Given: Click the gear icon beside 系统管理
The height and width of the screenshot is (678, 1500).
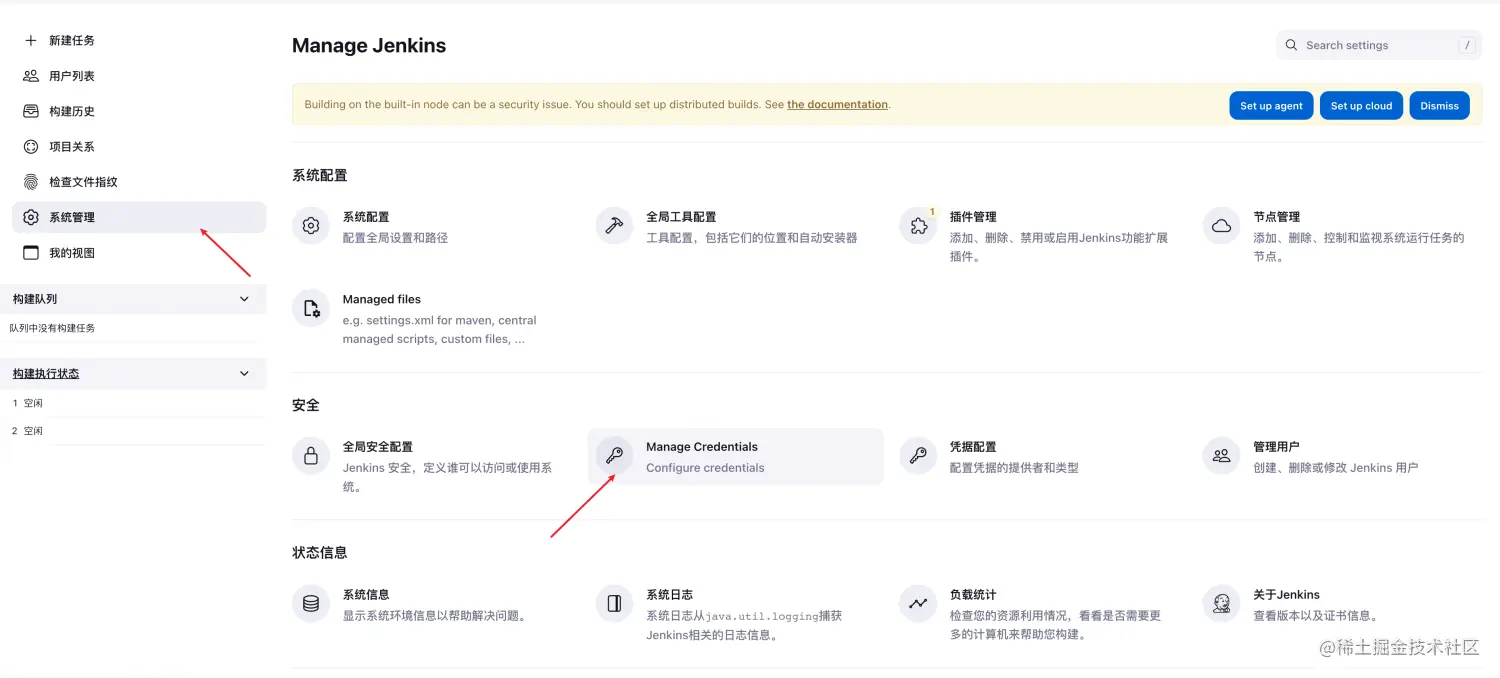Looking at the screenshot, I should [30, 217].
